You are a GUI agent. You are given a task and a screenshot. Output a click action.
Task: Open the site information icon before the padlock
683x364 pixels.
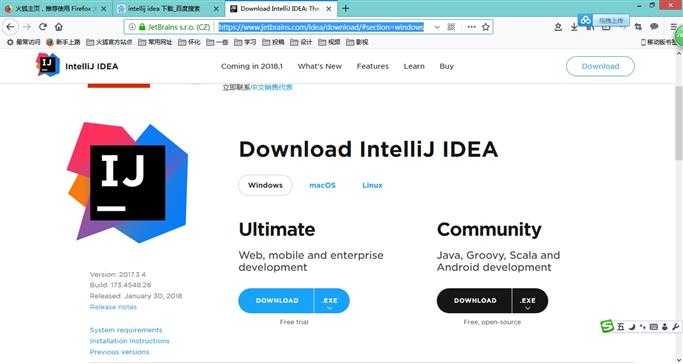132,27
